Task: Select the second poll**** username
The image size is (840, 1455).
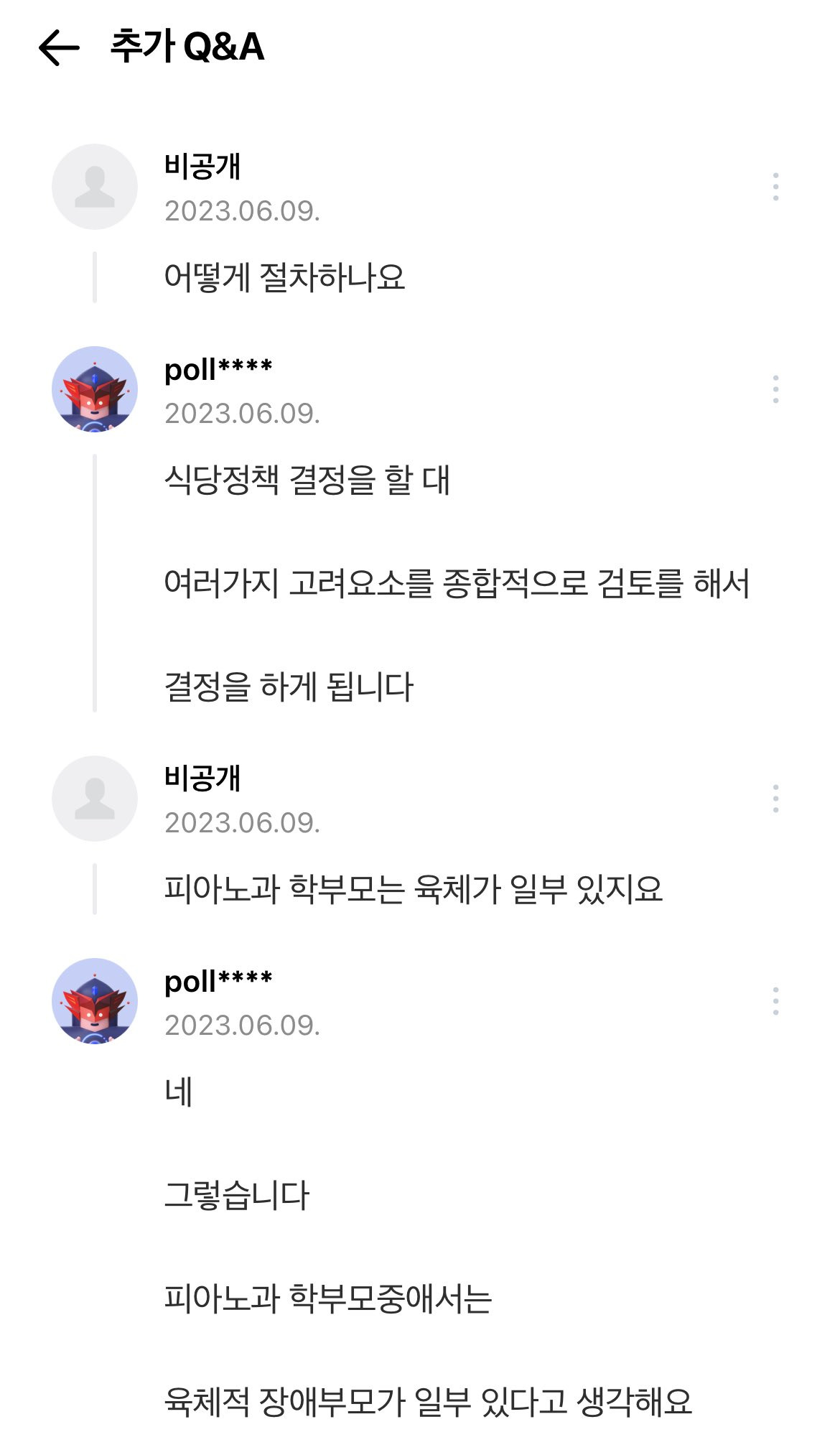Action: point(218,982)
